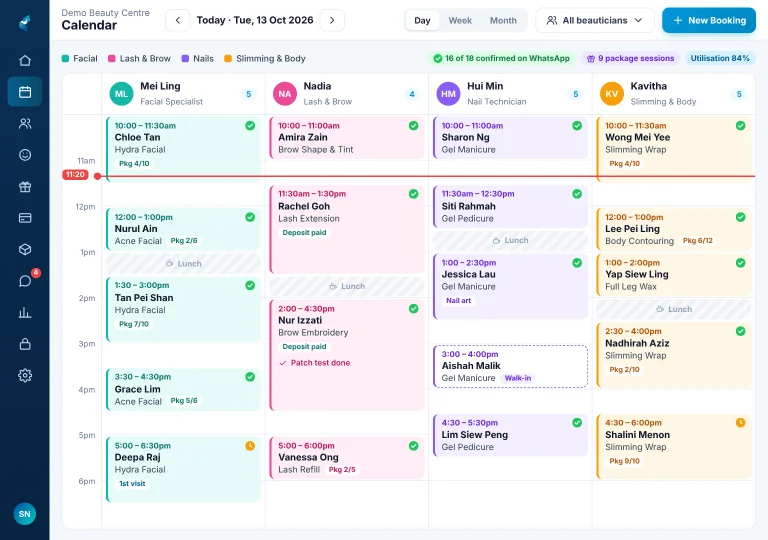Screen dimensions: 768x540
Task: Open Amira Zain Brow Shape booking
Action: tap(347, 138)
